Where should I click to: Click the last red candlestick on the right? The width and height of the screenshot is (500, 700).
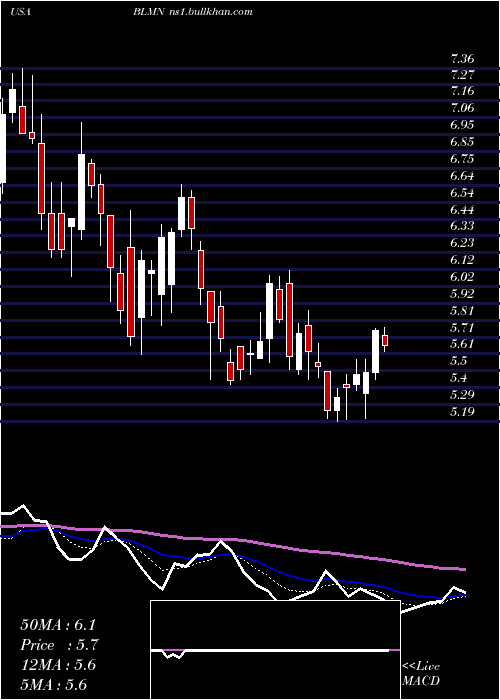click(x=385, y=340)
